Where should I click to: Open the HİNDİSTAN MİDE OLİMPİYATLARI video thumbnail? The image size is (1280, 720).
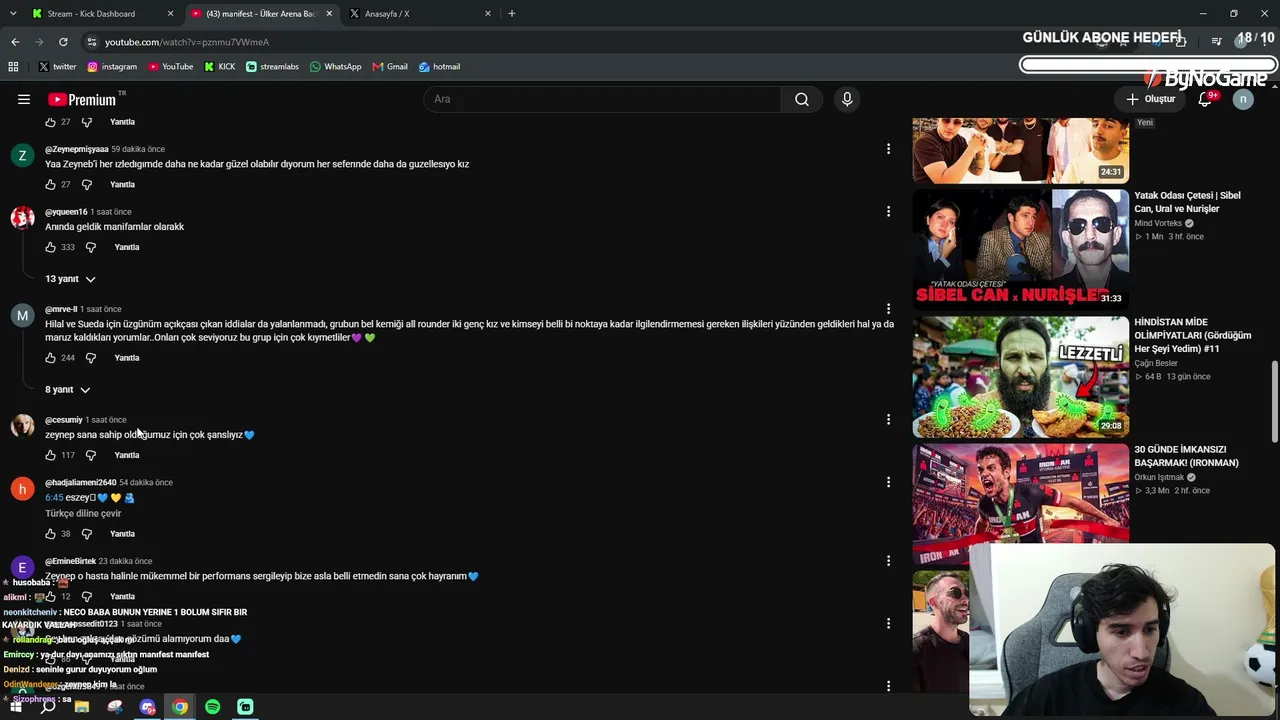(x=1021, y=377)
